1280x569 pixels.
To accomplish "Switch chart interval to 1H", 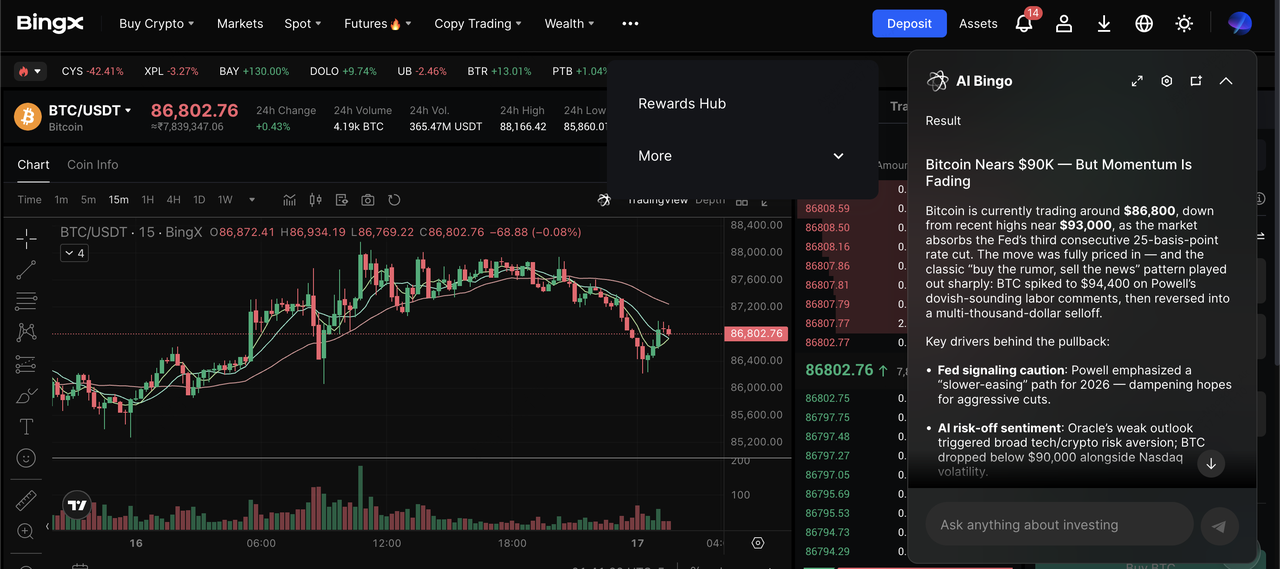I will click(x=148, y=200).
